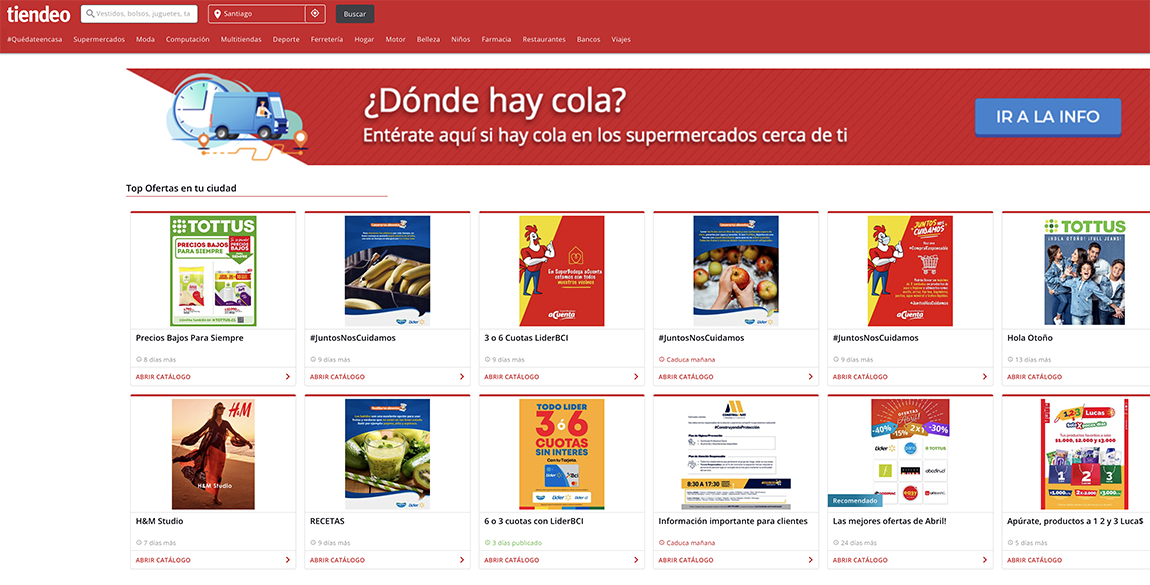This screenshot has height=585, width=1150.
Task: Click 6 o 3 cuotas con LiderBCI title
Action: [x=534, y=521]
